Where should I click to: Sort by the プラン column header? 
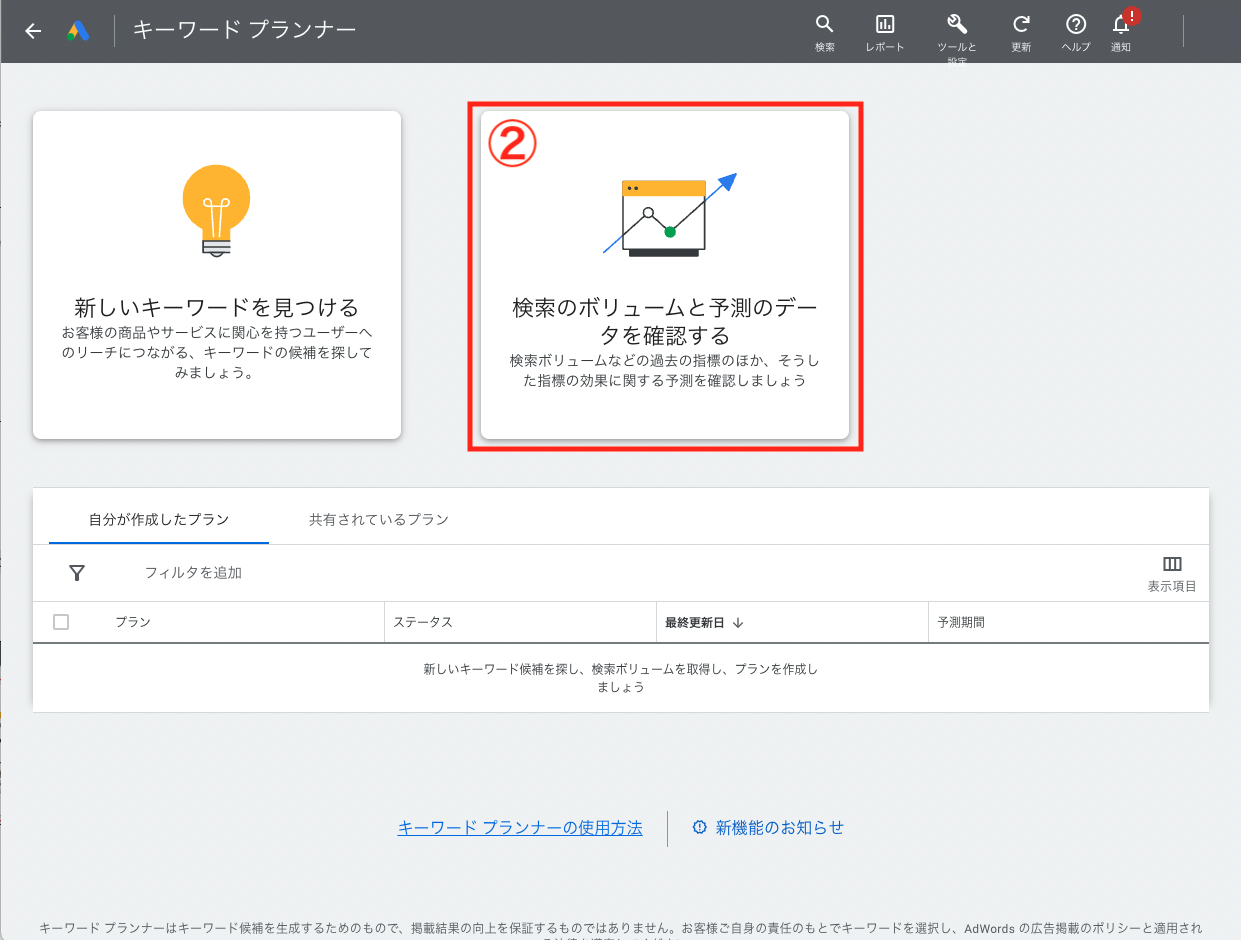(133, 622)
